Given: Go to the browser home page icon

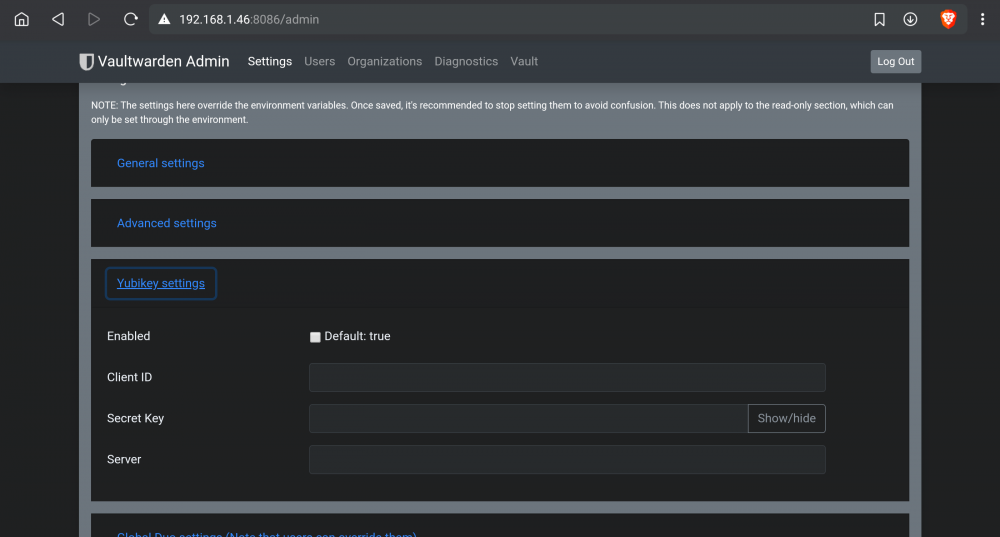Looking at the screenshot, I should (22, 19).
